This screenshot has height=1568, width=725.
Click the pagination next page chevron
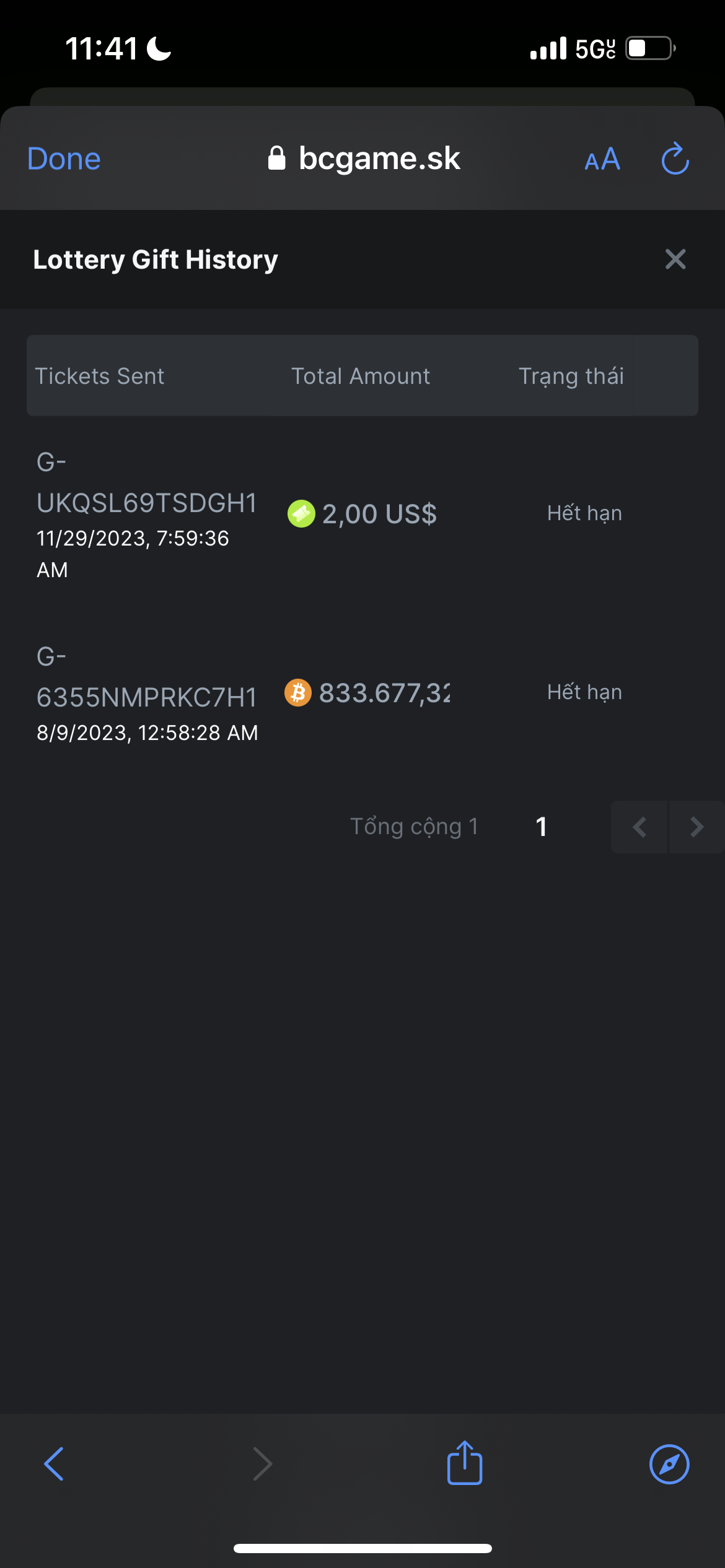pos(696,827)
